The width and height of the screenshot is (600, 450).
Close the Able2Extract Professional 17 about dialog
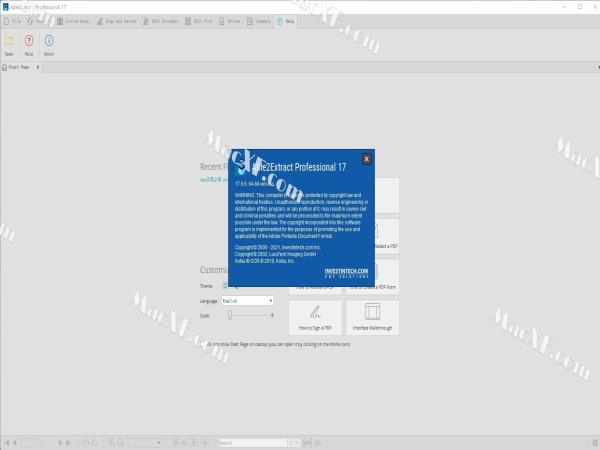coord(366,159)
